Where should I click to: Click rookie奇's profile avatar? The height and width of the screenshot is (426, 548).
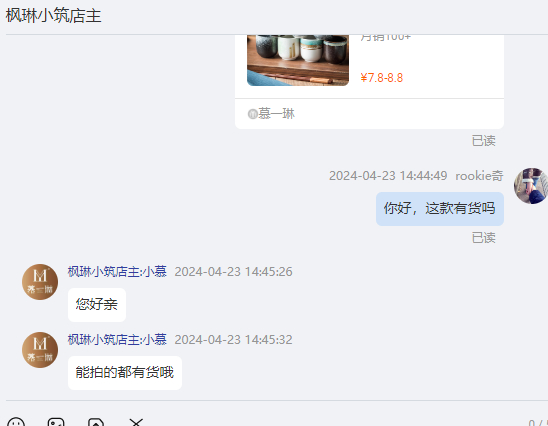[x=531, y=186]
